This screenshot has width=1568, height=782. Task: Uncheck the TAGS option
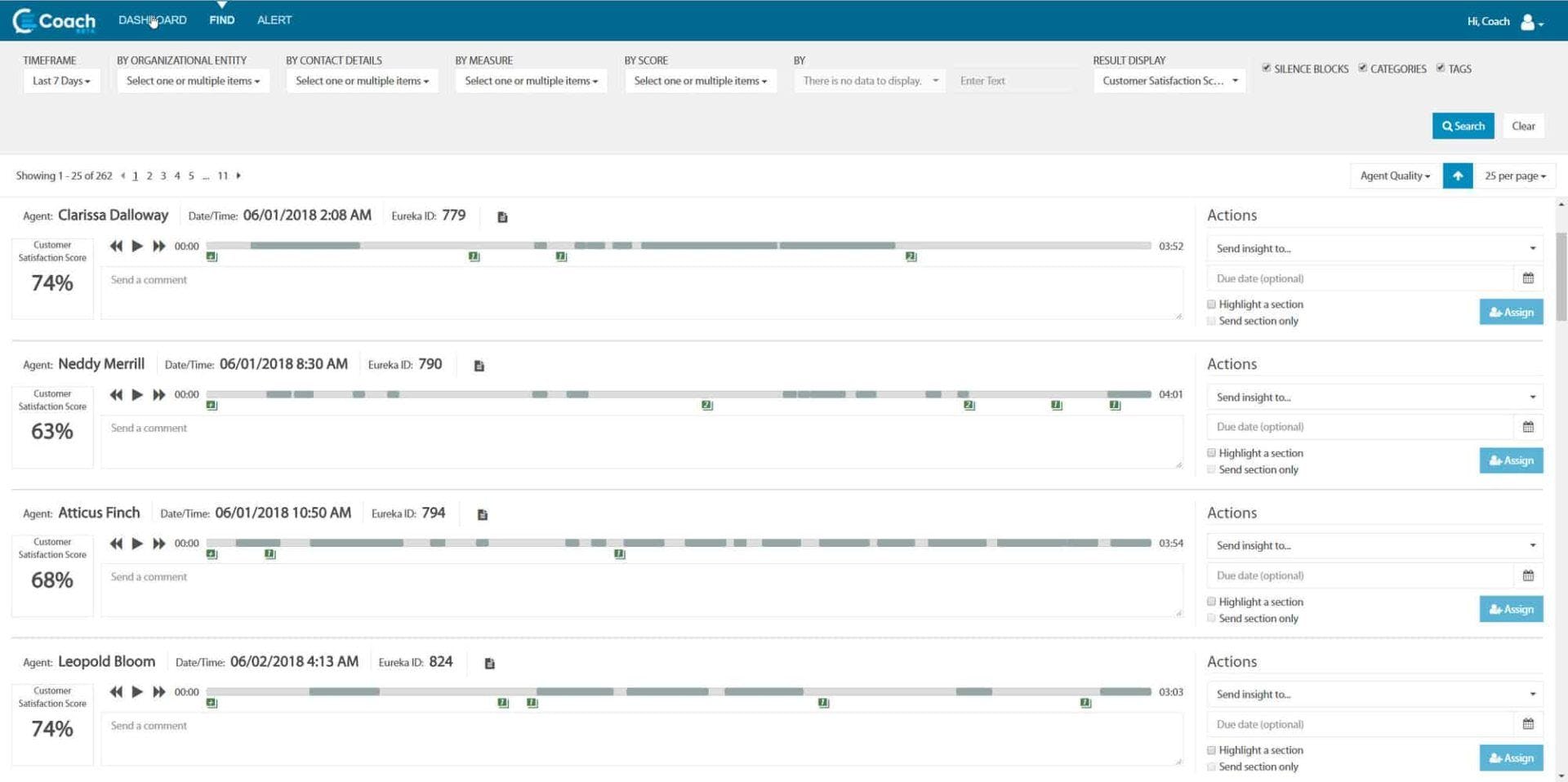1440,68
